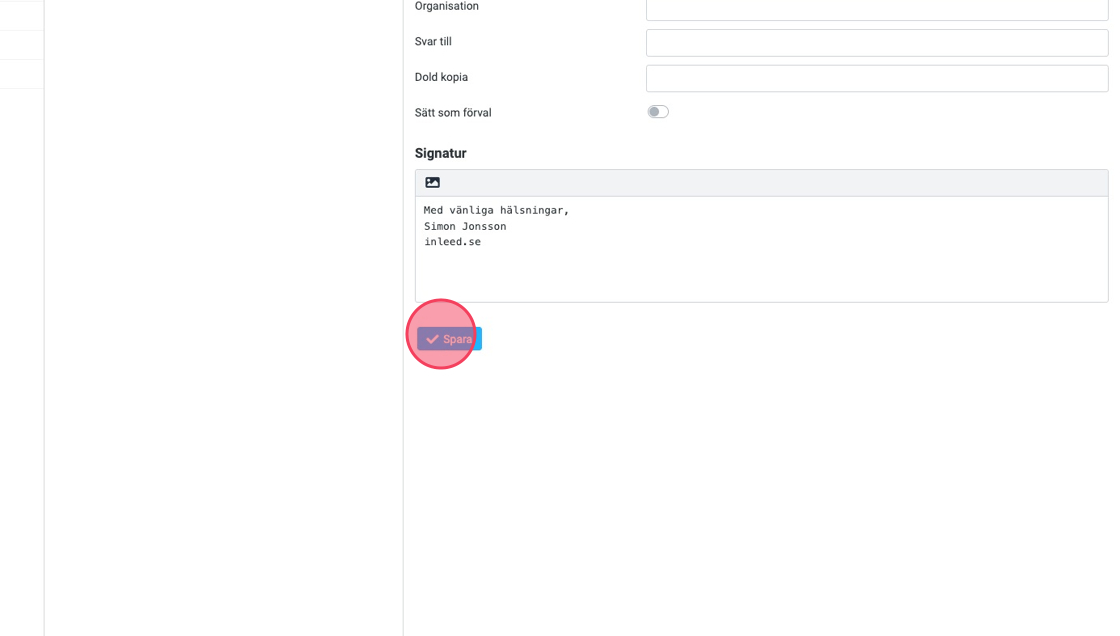Enable the Sätt som förval switch
This screenshot has width=1120, height=636.
[657, 112]
